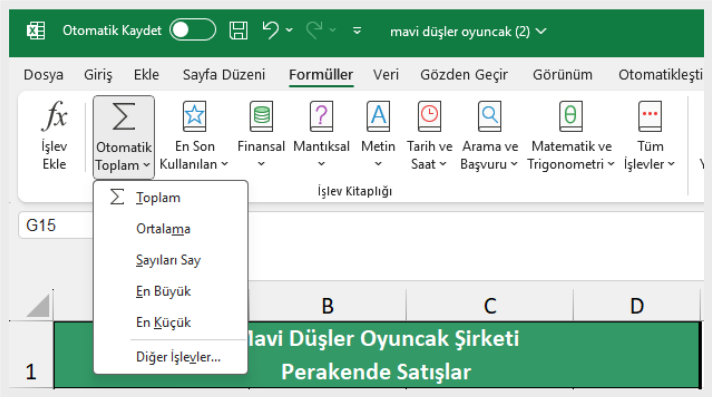Click the Otomatik Toplam sigma icon

(x=124, y=116)
